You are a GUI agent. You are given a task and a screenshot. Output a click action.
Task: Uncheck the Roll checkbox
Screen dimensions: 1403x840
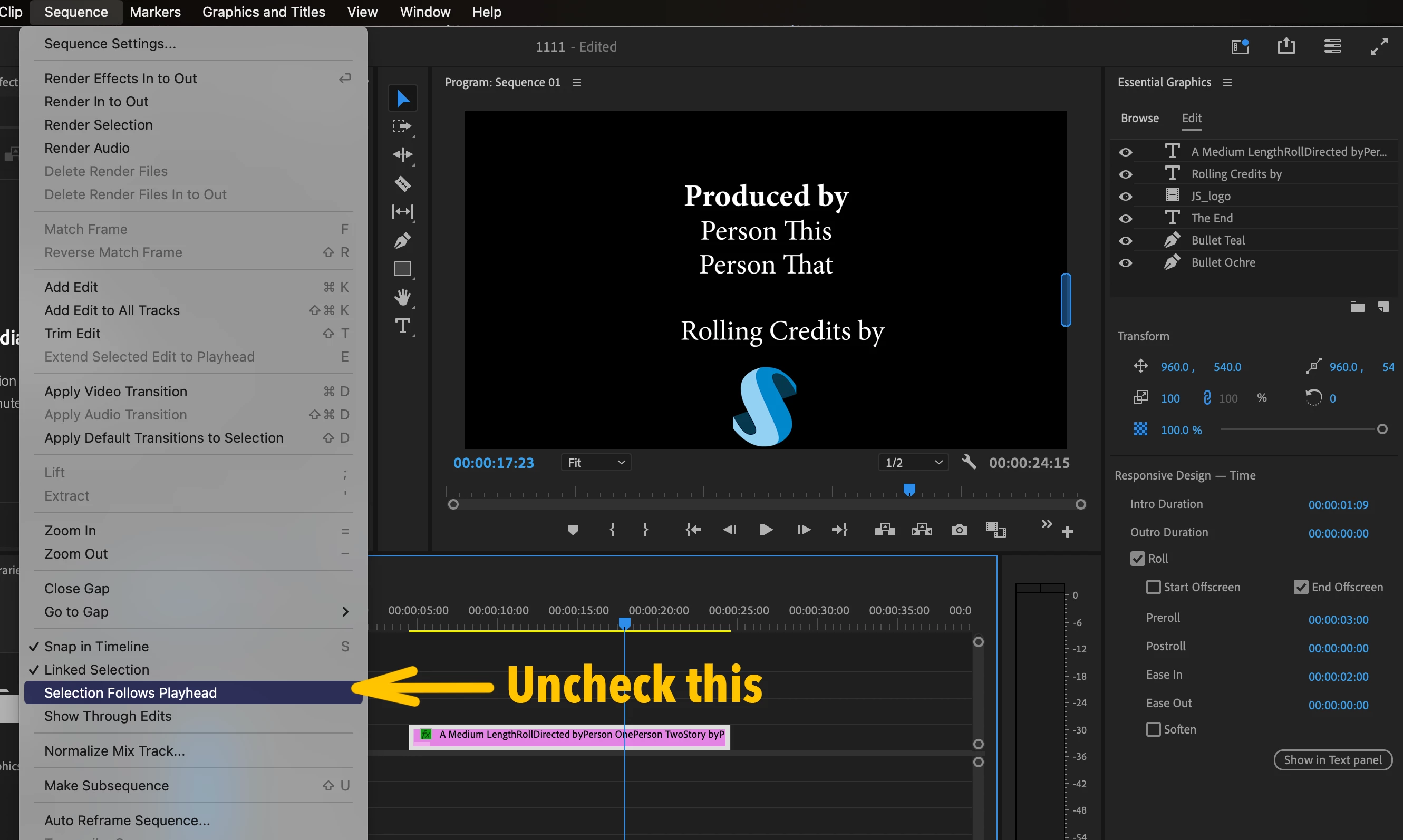1137,559
